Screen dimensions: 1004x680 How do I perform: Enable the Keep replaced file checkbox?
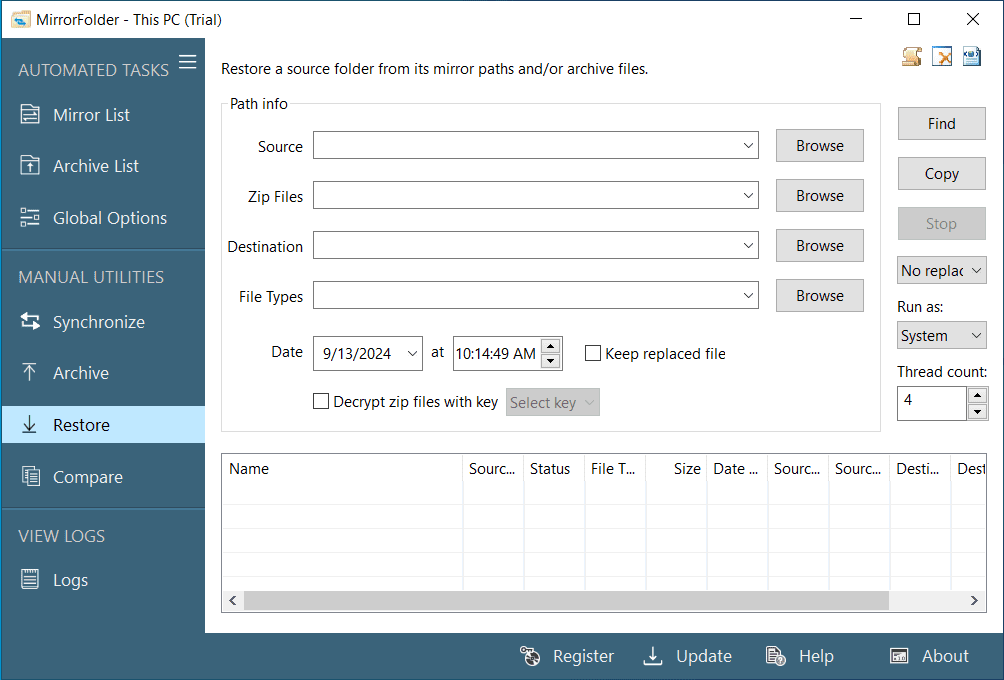[x=593, y=353]
